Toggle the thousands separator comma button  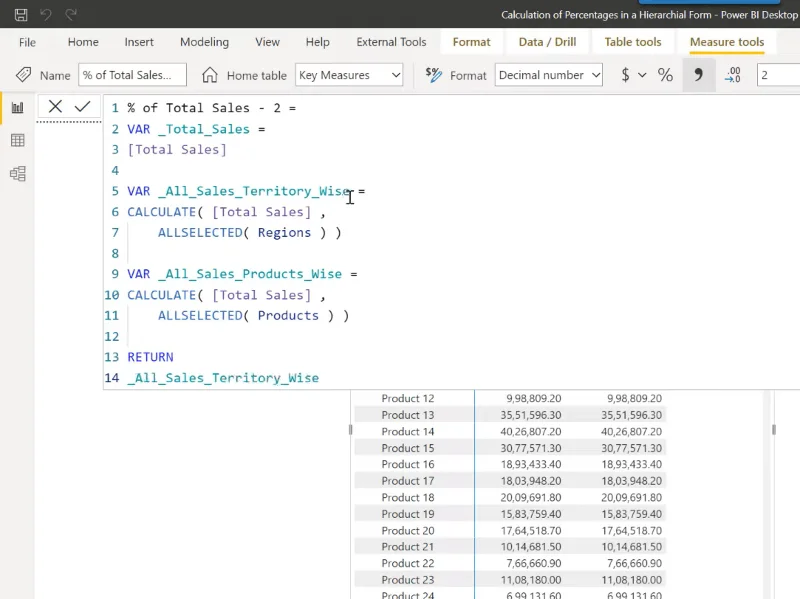click(698, 75)
